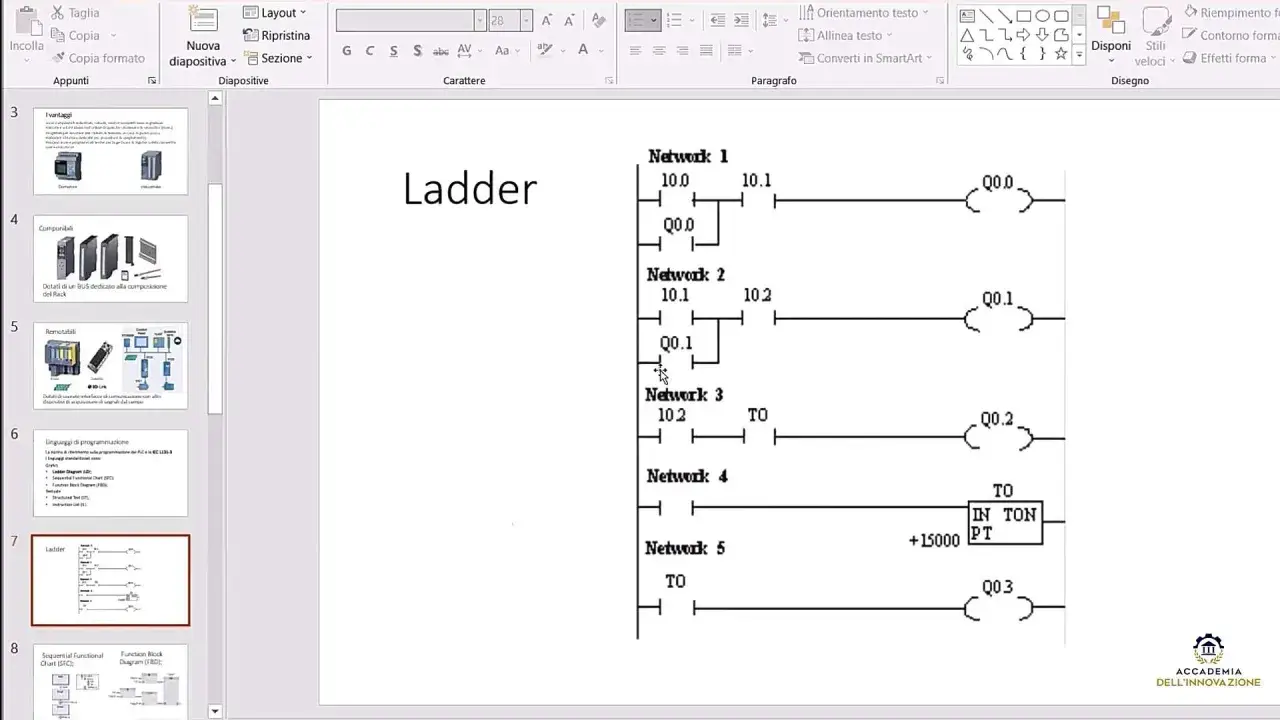Toggle underline S formatting
The height and width of the screenshot is (720, 1280).
[393, 51]
